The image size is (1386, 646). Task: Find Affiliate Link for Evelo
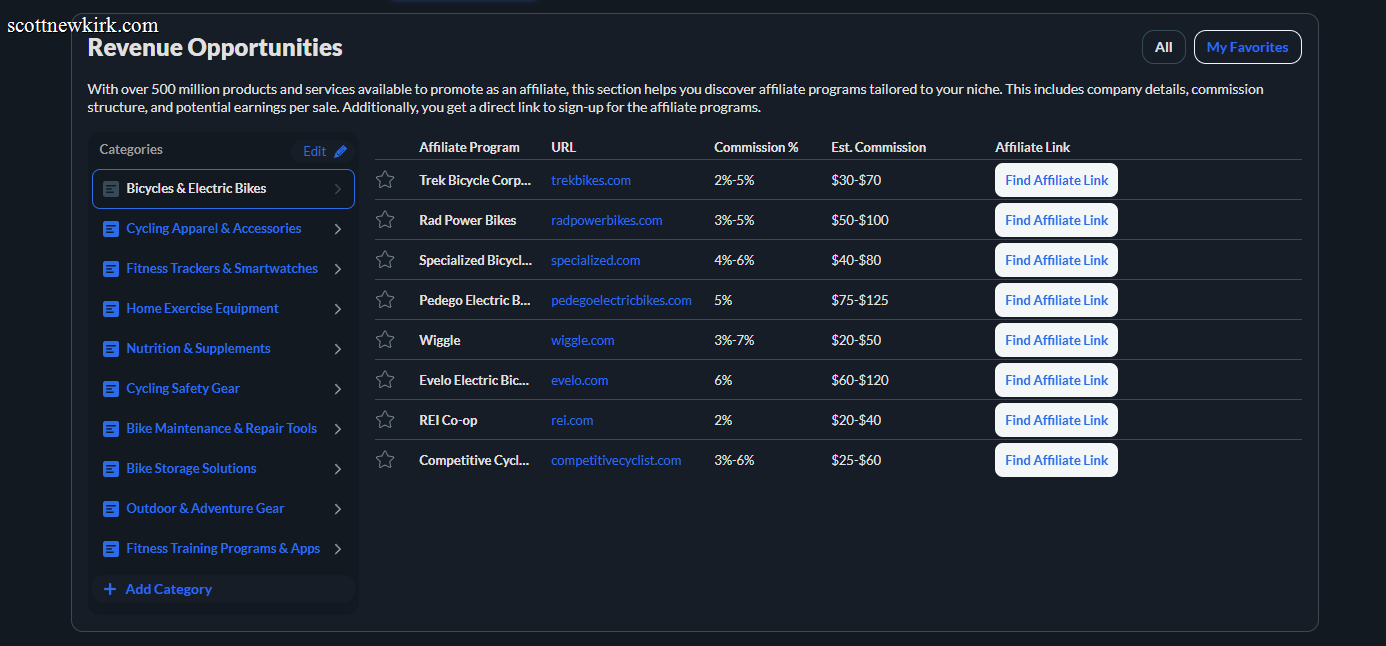click(x=1056, y=380)
